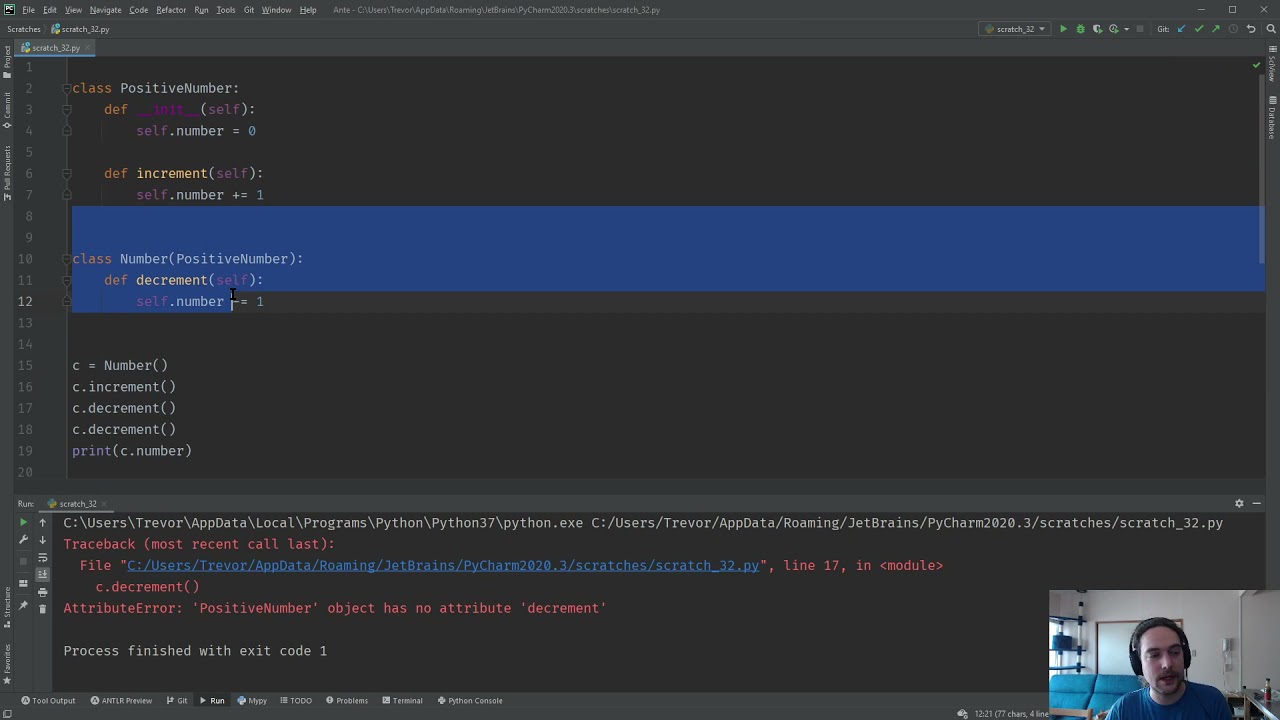Toggle scroll to end in Run output
Viewport: 1280px width, 720px height.
coord(42,574)
